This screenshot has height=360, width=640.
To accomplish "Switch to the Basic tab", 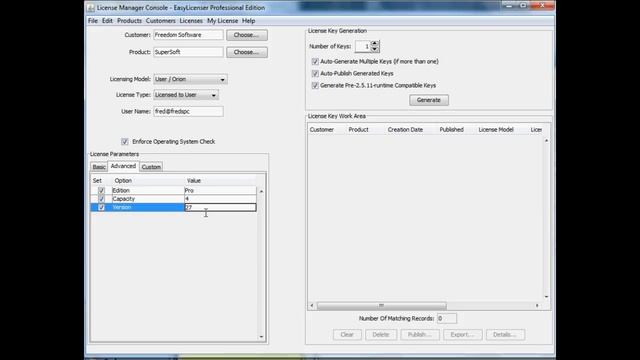I will point(99,167).
